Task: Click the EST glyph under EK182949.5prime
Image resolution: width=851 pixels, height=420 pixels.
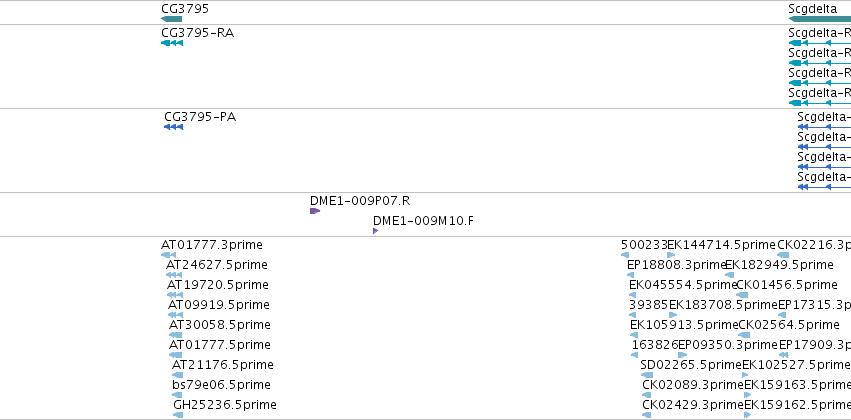Action: click(730, 275)
